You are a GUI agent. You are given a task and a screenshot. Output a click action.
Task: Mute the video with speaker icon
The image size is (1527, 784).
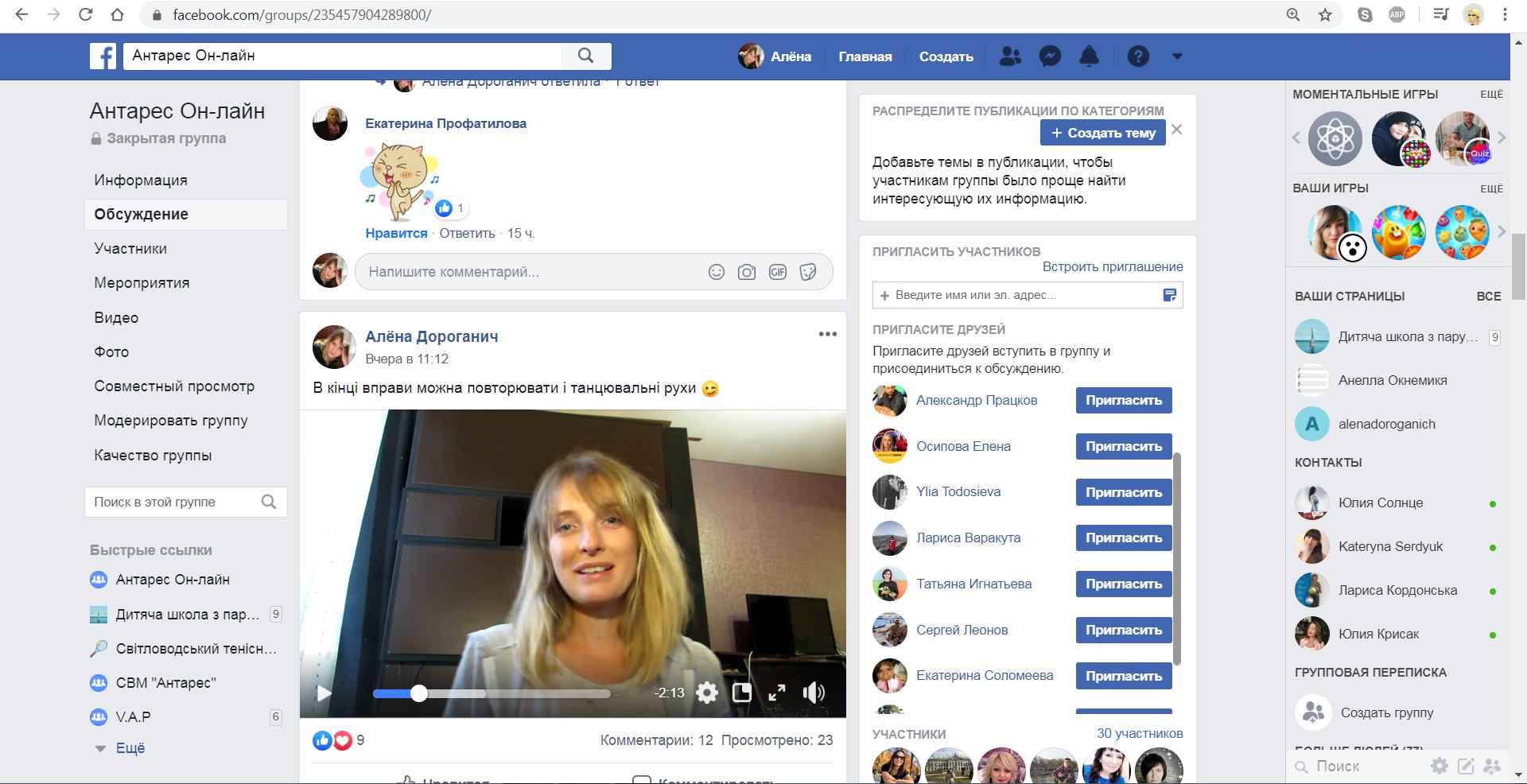814,693
